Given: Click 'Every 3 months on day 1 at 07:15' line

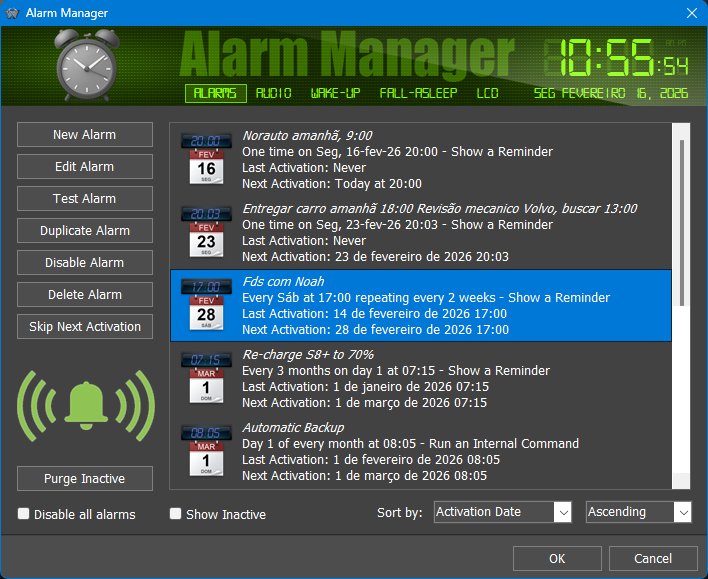Looking at the screenshot, I should [x=396, y=371].
